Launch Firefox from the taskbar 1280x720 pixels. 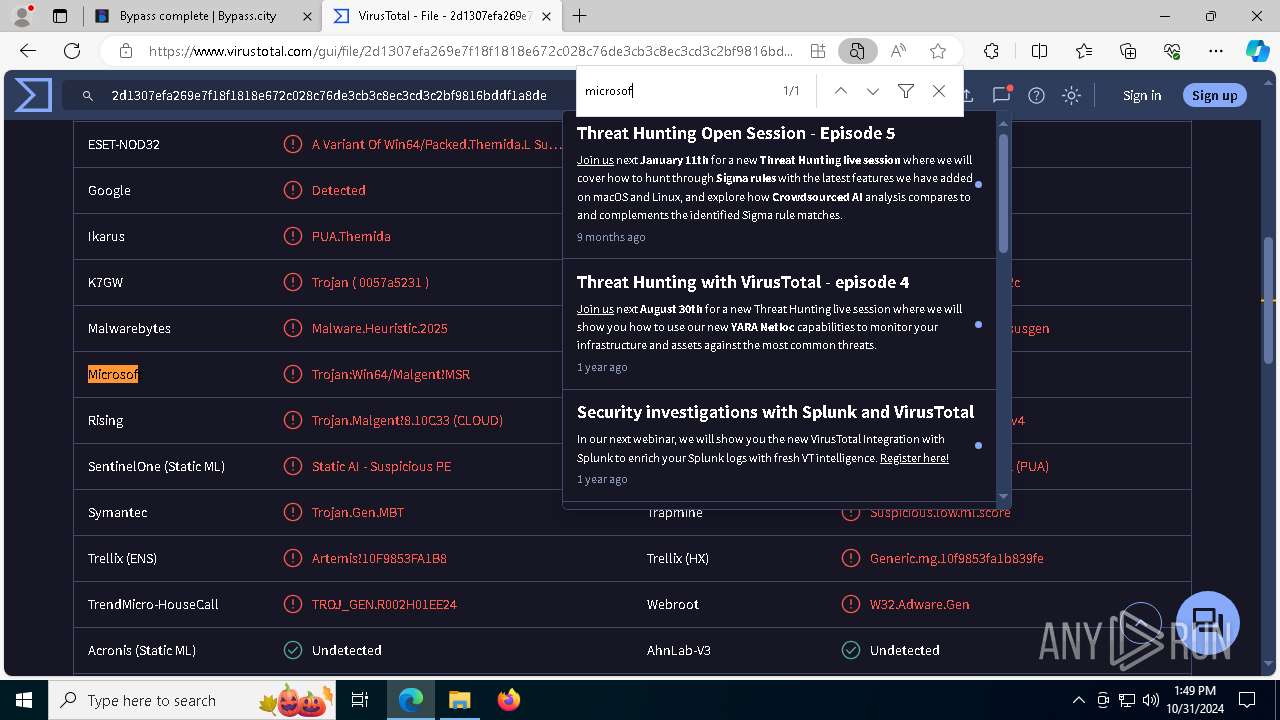[x=509, y=700]
